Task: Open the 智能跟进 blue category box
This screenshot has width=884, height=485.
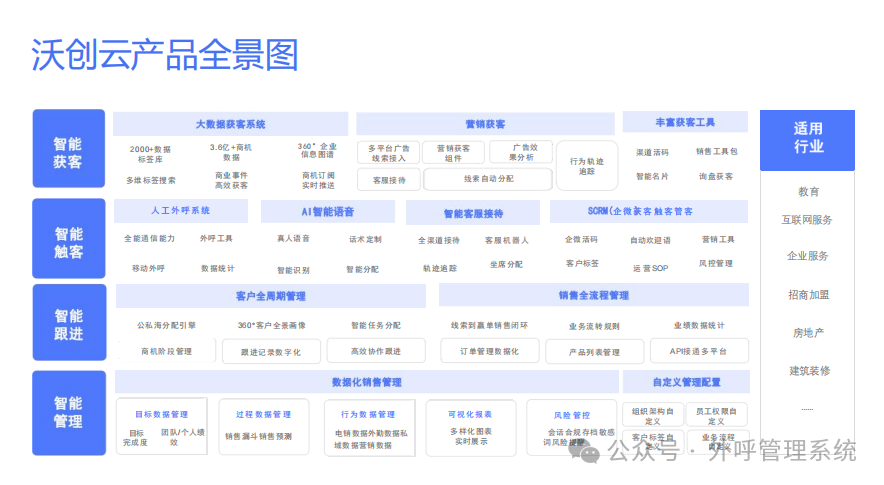Action: 69,322
